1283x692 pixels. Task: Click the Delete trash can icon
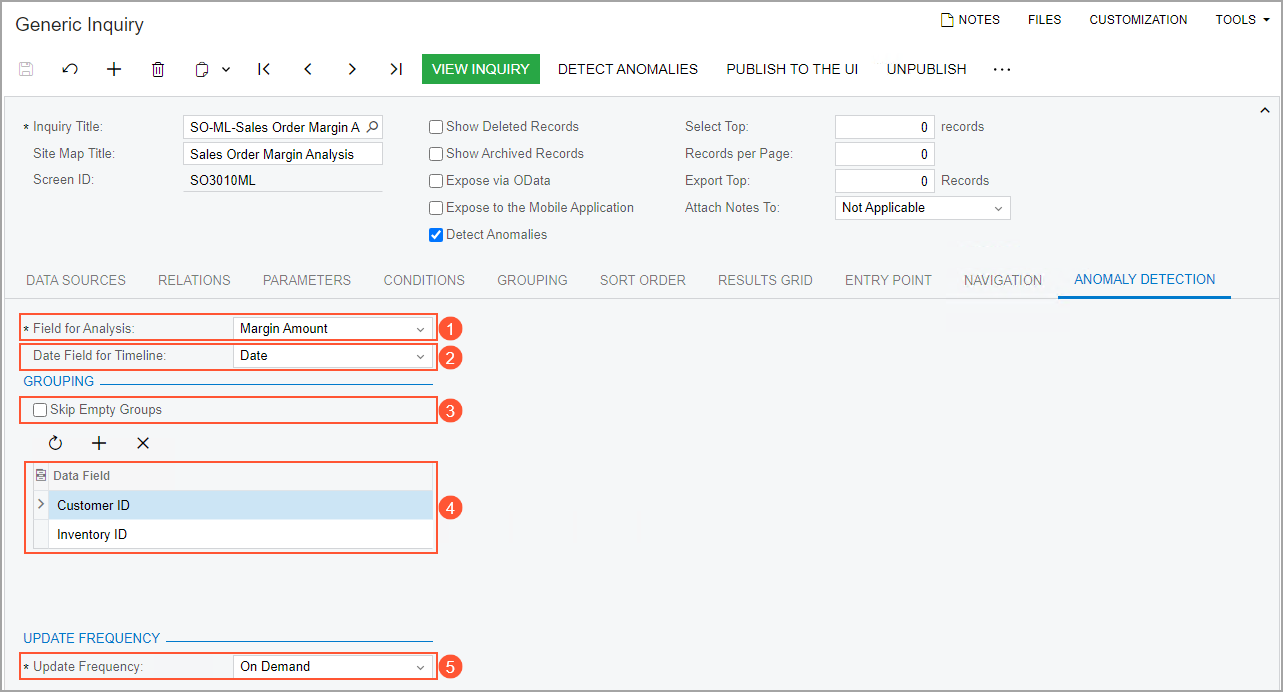coord(158,69)
